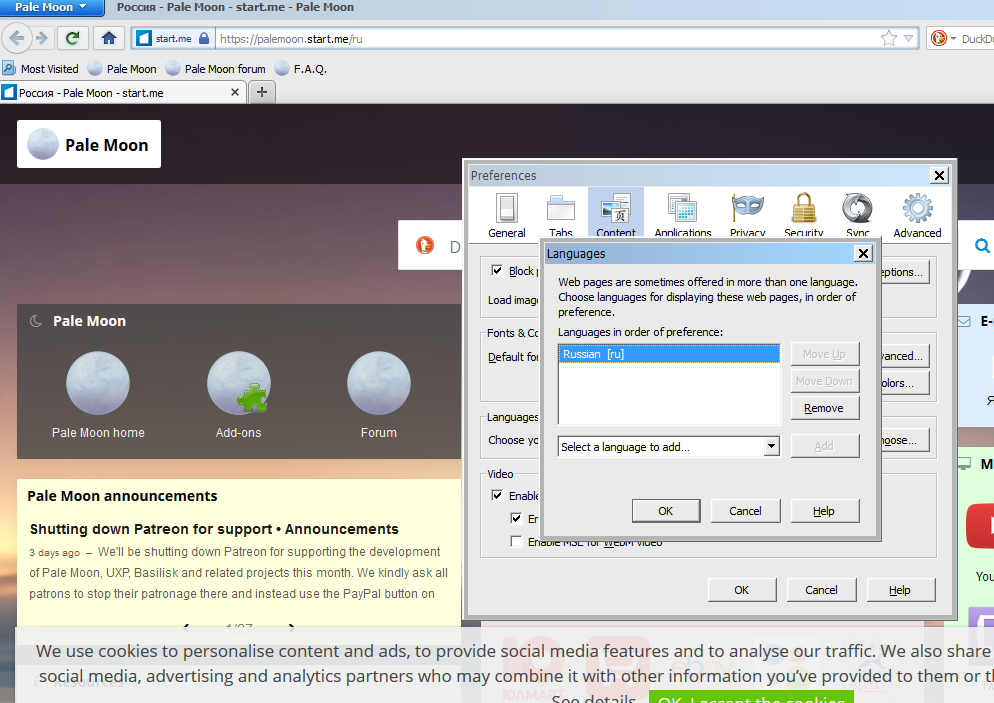Screen dimensions: 994x703
Task: Toggle the nested checkbox under Enable in Video
Action: (x=517, y=519)
